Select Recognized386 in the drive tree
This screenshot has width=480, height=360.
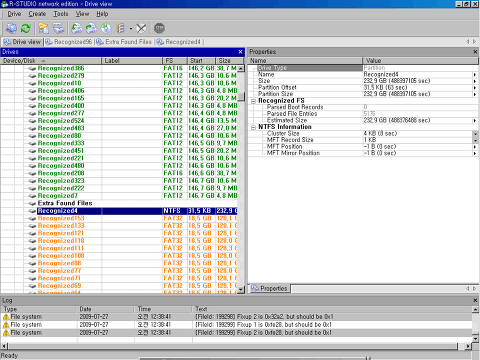coord(61,68)
